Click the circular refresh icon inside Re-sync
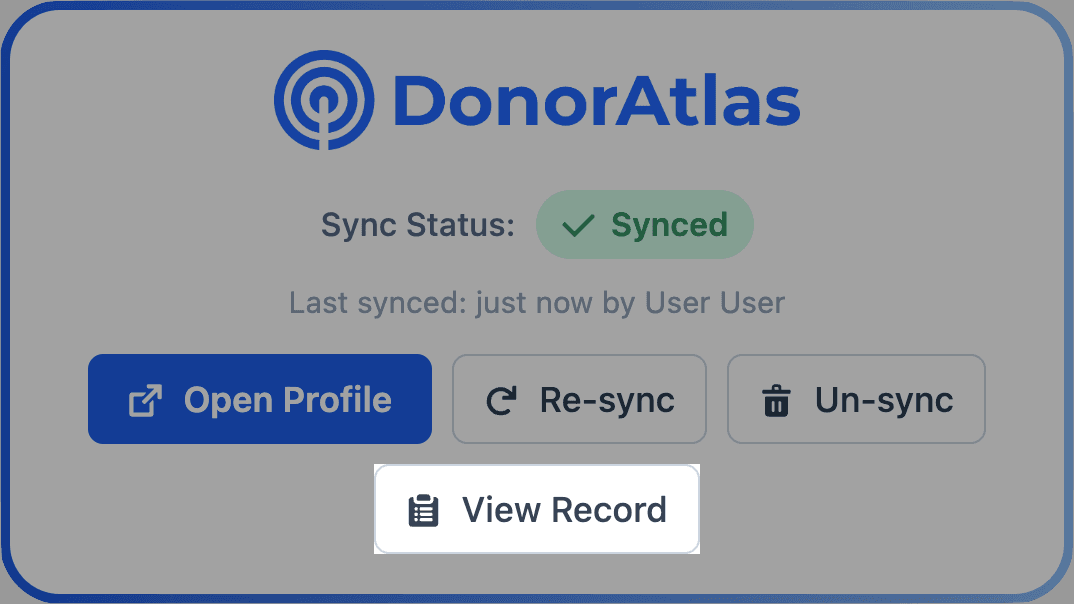 click(x=501, y=399)
